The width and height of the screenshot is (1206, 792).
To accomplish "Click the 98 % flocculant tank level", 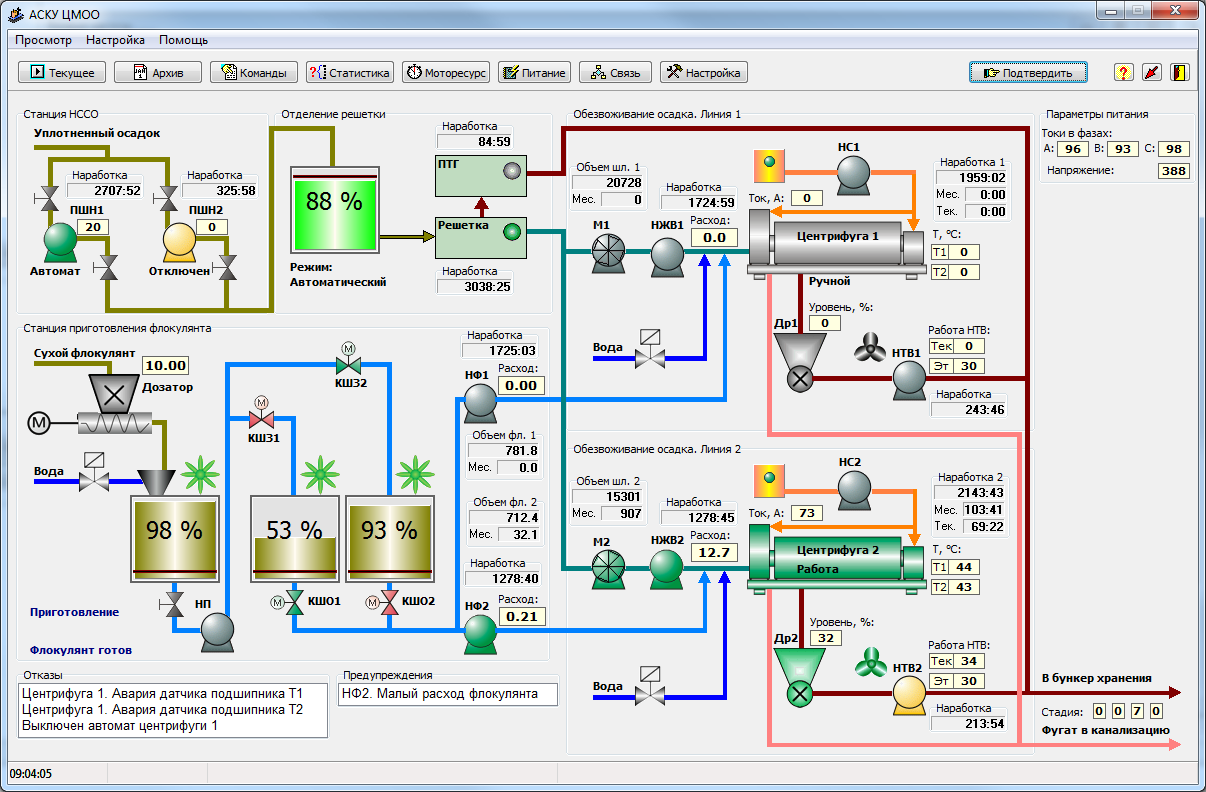I will pos(175,537).
